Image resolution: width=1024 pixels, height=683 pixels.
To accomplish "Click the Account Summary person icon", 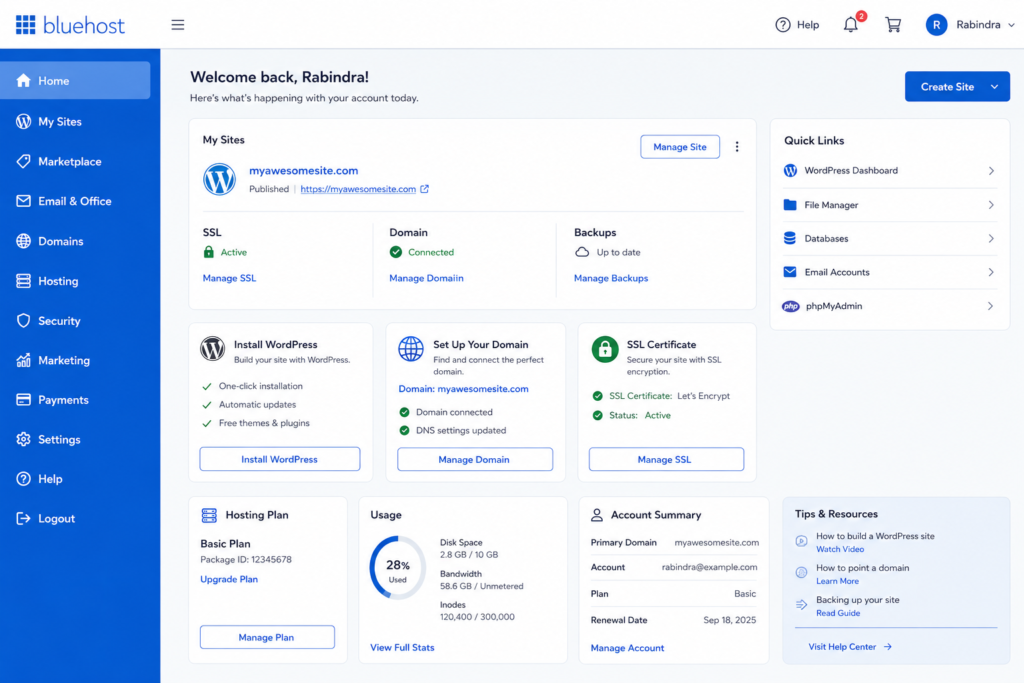I will pos(597,515).
